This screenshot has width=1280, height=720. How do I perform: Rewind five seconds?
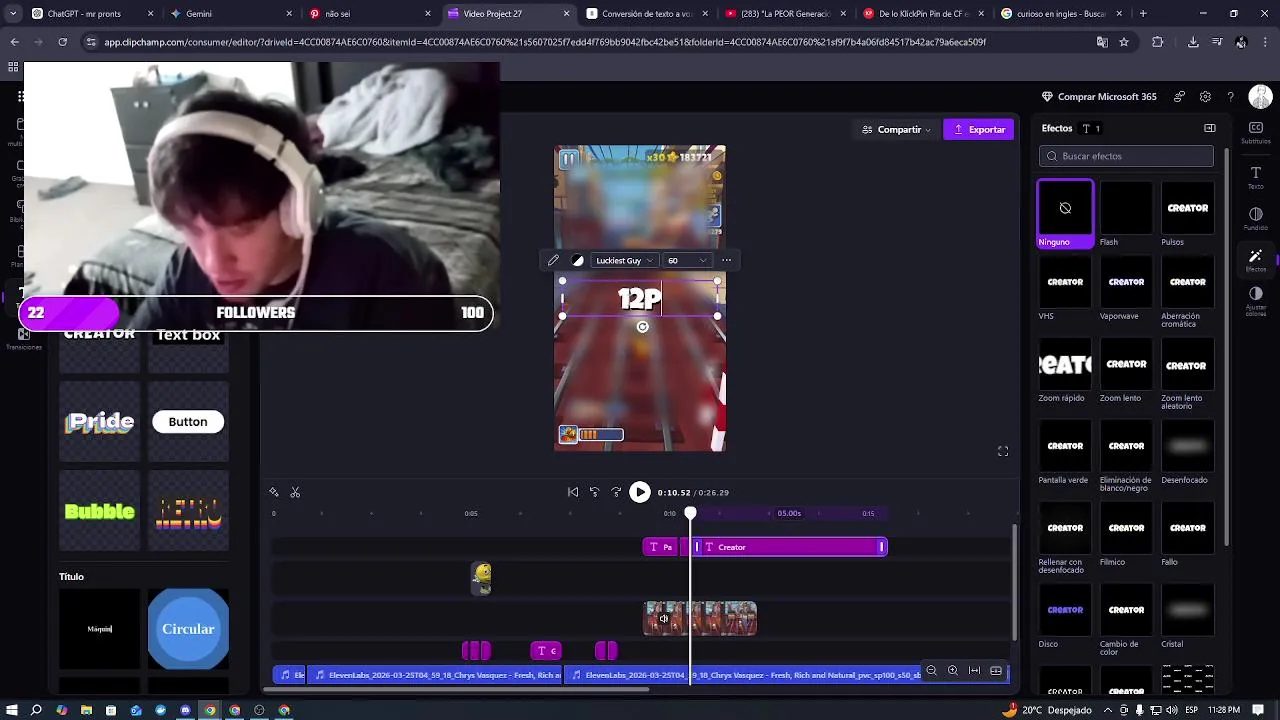tap(594, 492)
